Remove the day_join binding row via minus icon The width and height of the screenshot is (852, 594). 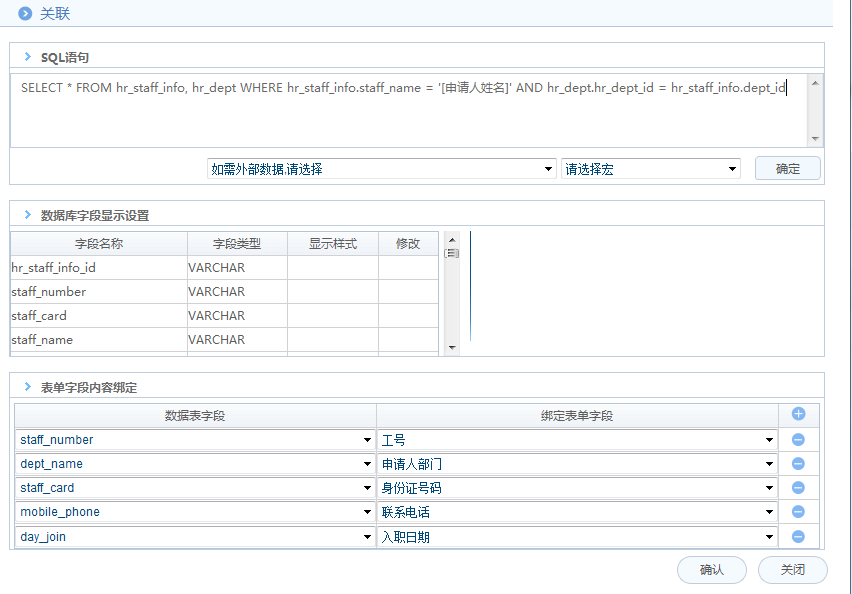pyautogui.click(x=798, y=536)
